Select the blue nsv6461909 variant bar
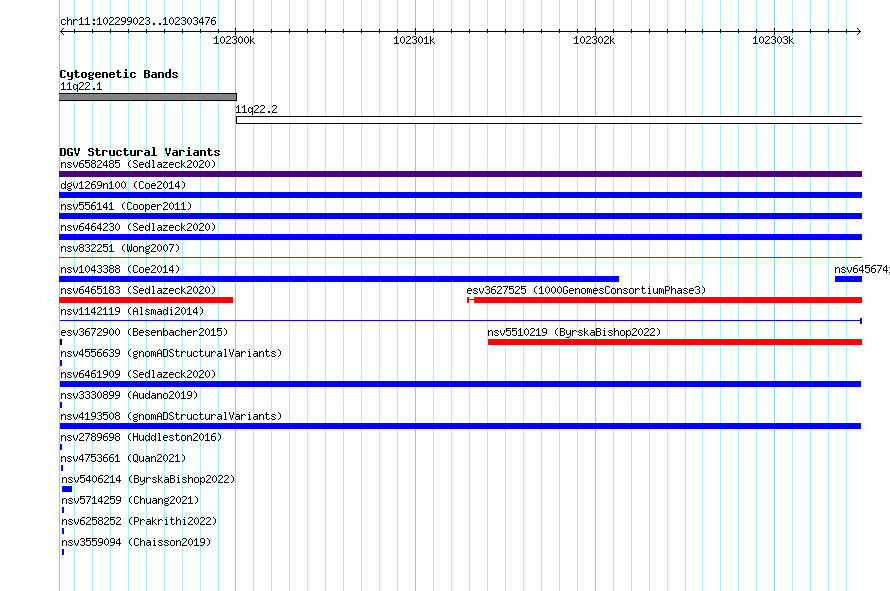This screenshot has width=890, height=591. (460, 384)
